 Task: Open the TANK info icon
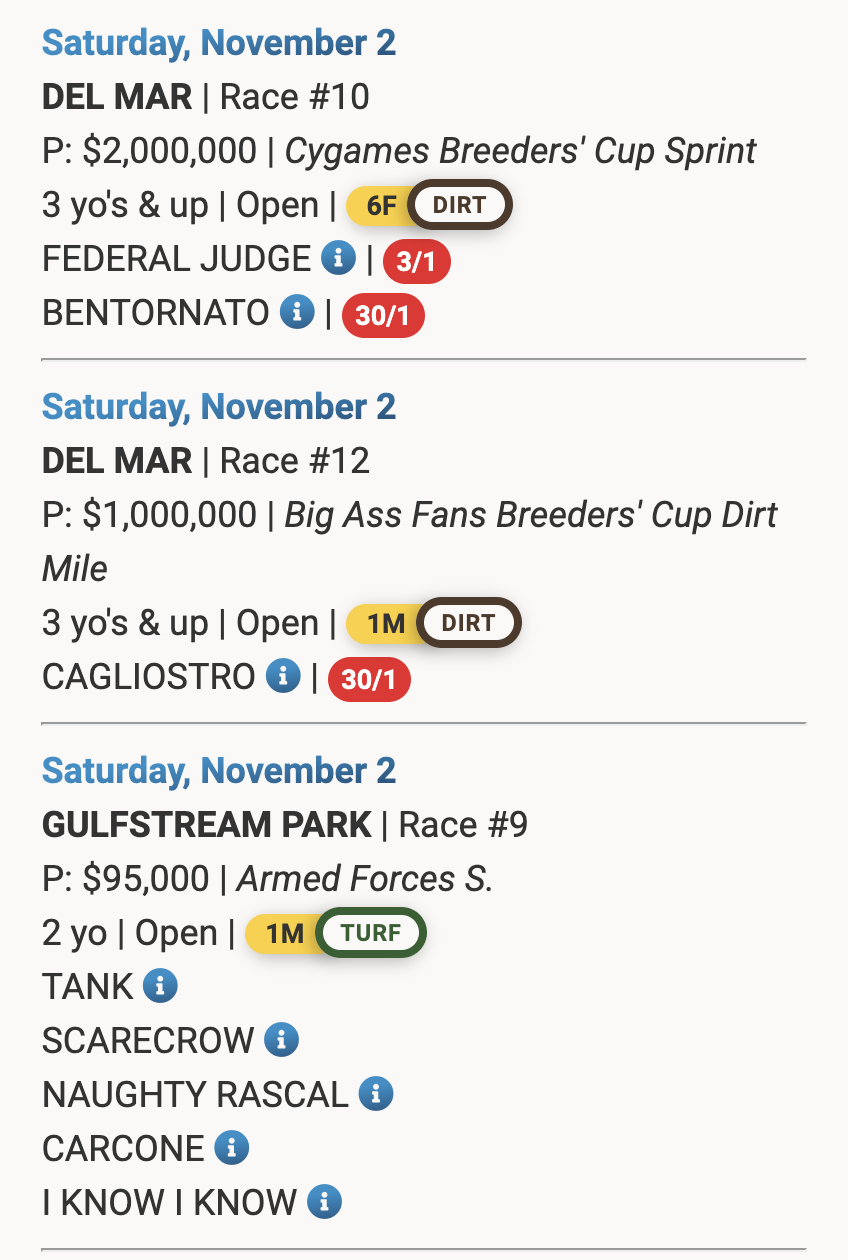[160, 987]
